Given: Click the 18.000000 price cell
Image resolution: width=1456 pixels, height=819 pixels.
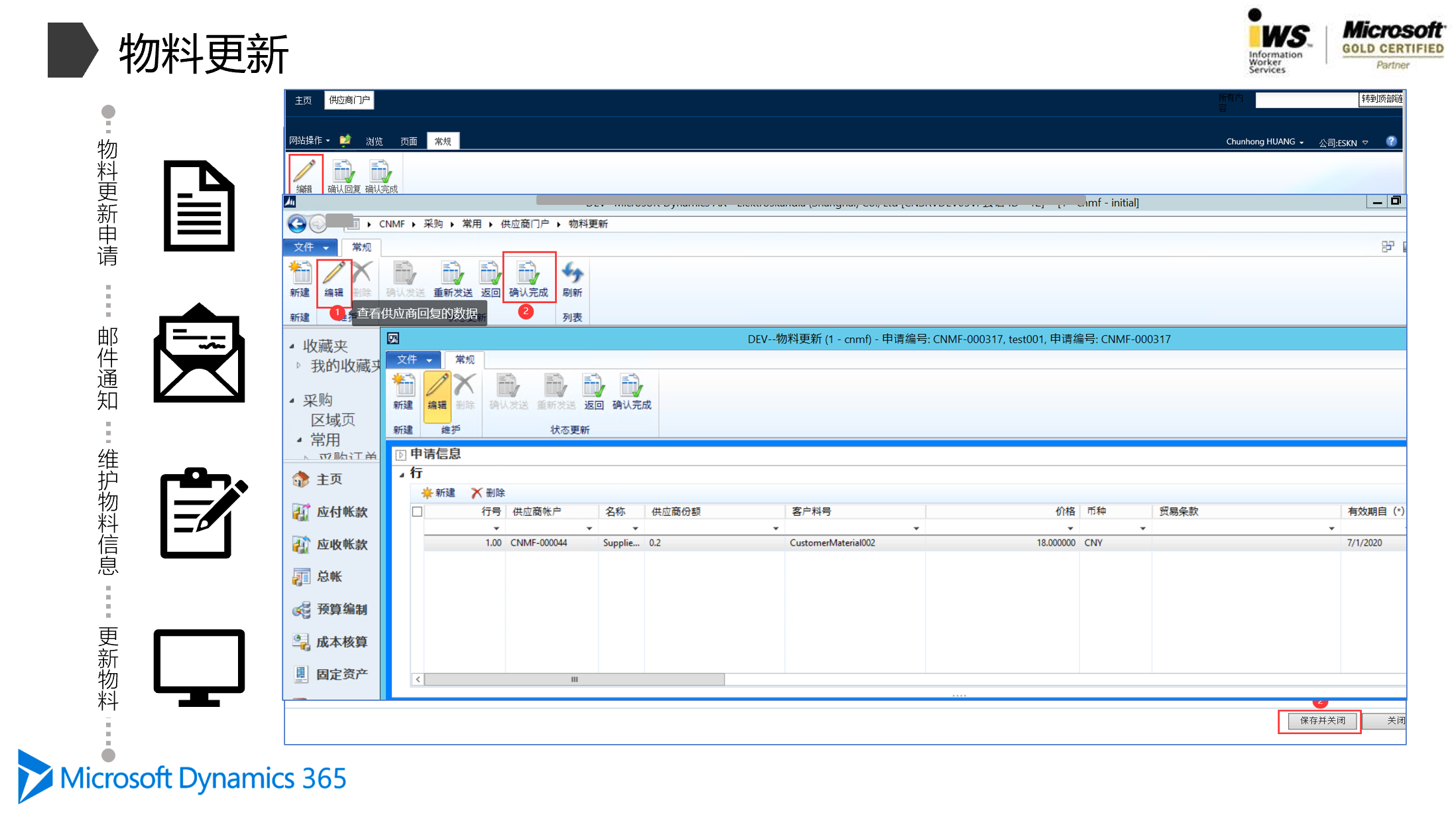Looking at the screenshot, I should pyautogui.click(x=1002, y=542).
